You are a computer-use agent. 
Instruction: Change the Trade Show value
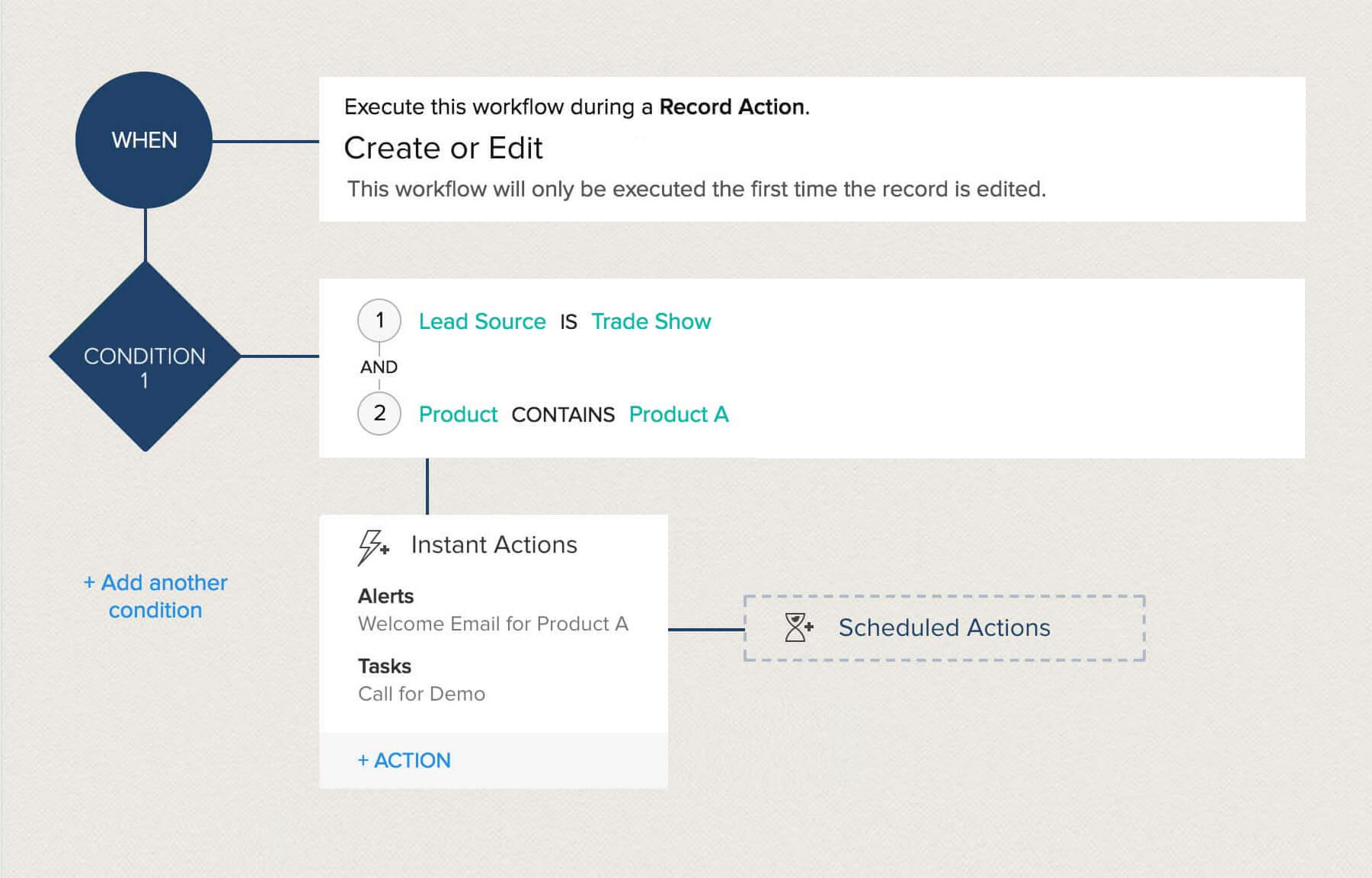(651, 321)
